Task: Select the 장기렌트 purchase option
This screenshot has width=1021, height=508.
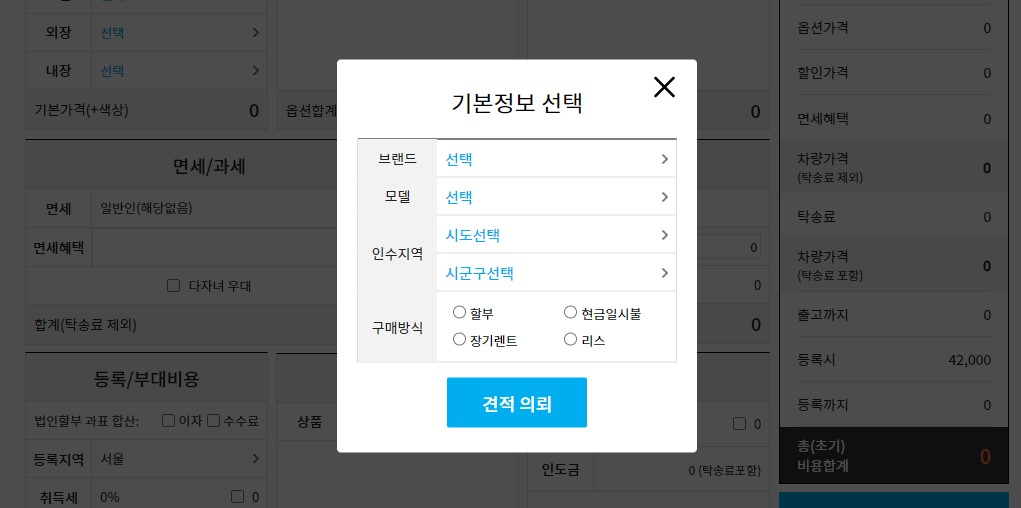Action: (x=459, y=339)
